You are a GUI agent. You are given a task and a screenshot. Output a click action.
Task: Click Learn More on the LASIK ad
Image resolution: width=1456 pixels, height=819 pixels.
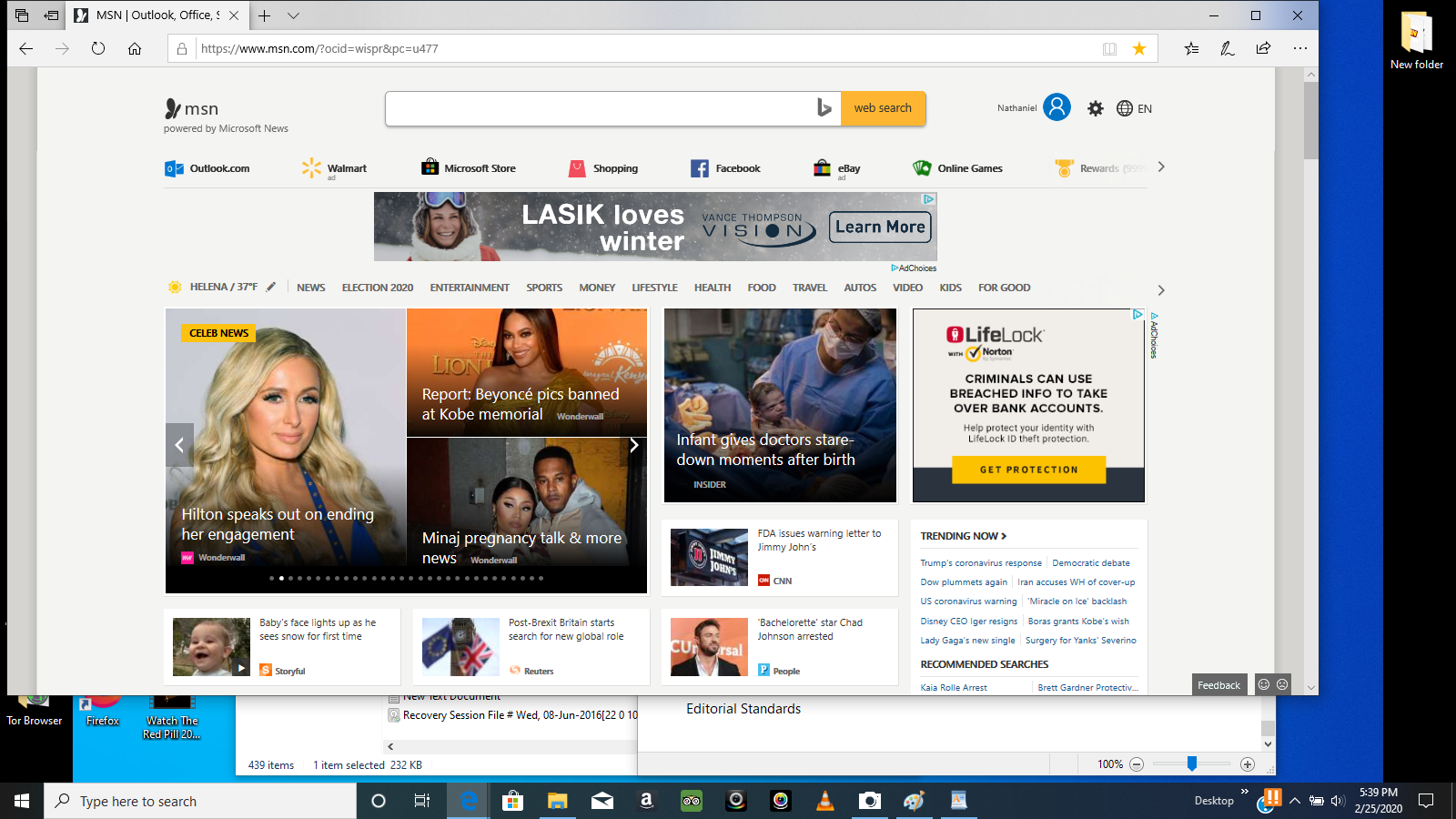point(880,227)
